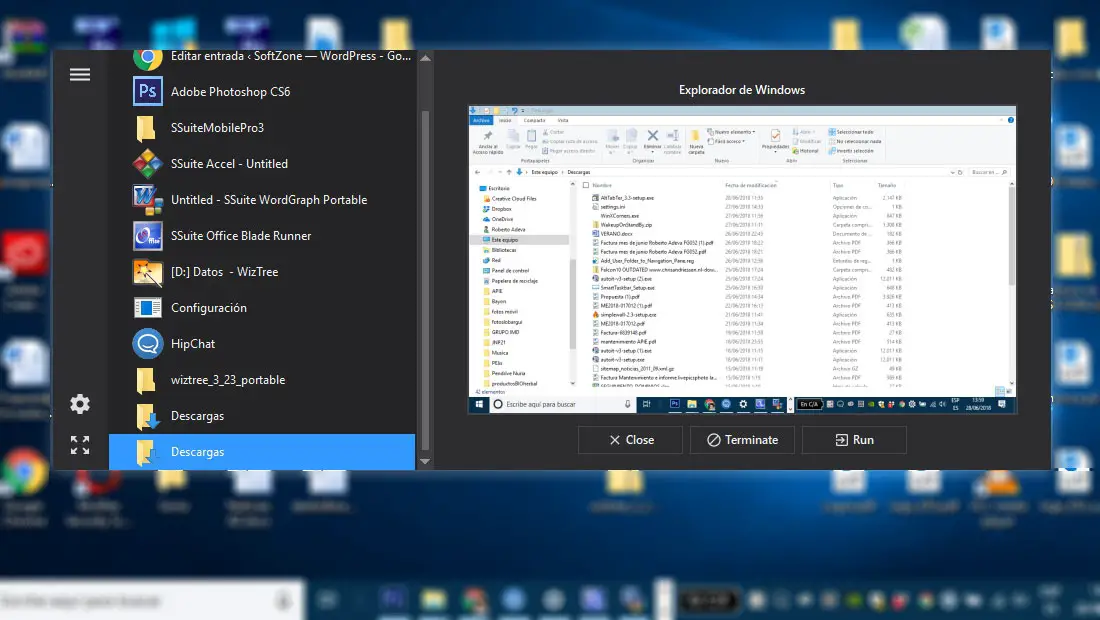1100x620 pixels.
Task: Select the SSuite Office Blade Runner icon
Action: tap(148, 236)
